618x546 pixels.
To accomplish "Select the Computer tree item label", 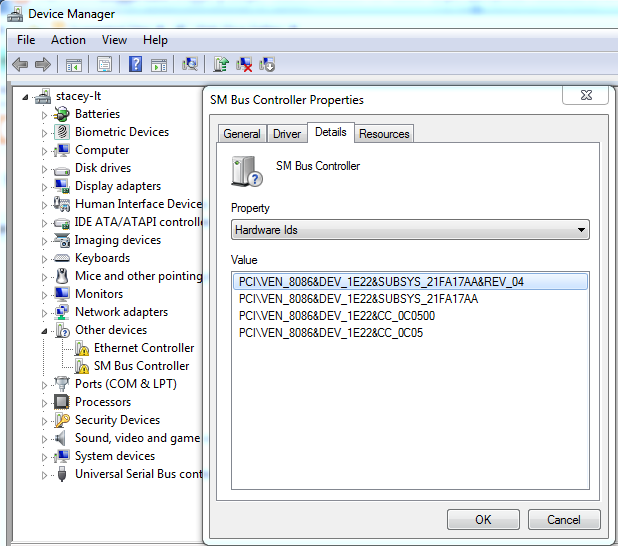I will point(102,150).
